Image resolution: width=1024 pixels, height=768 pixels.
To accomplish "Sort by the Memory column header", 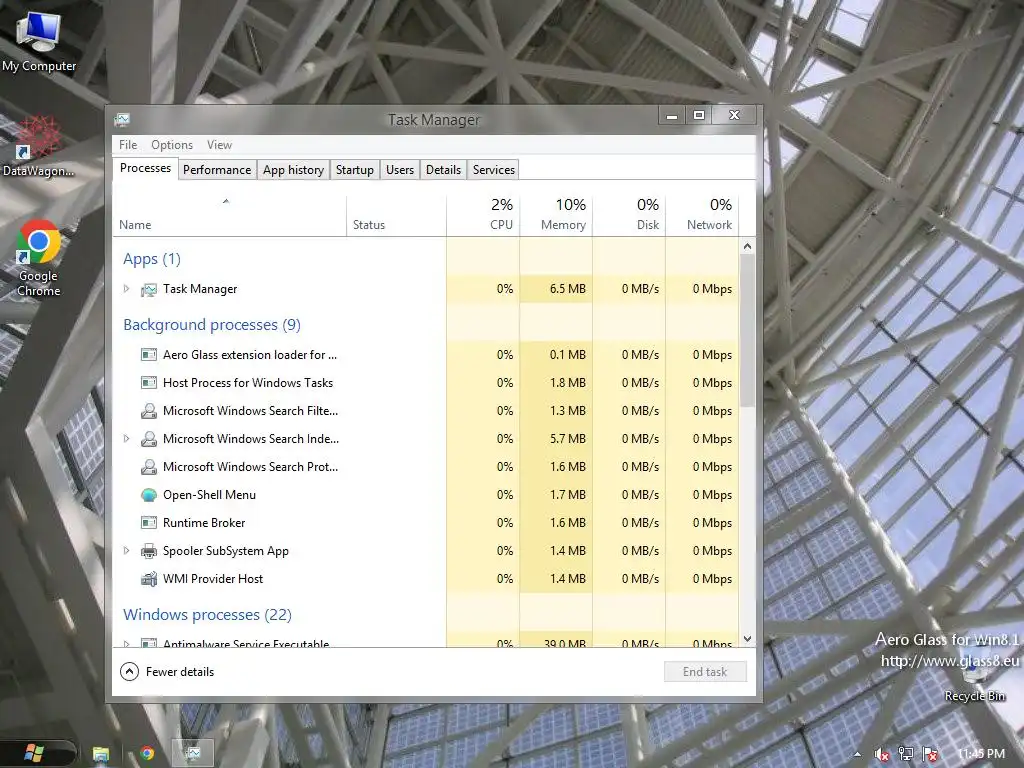I will click(x=556, y=216).
